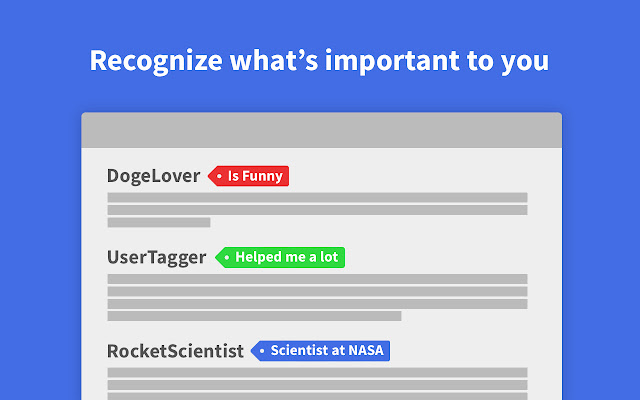640x400 pixels.
Task: Click second placeholder line under UserTagger
Action: 317,291
